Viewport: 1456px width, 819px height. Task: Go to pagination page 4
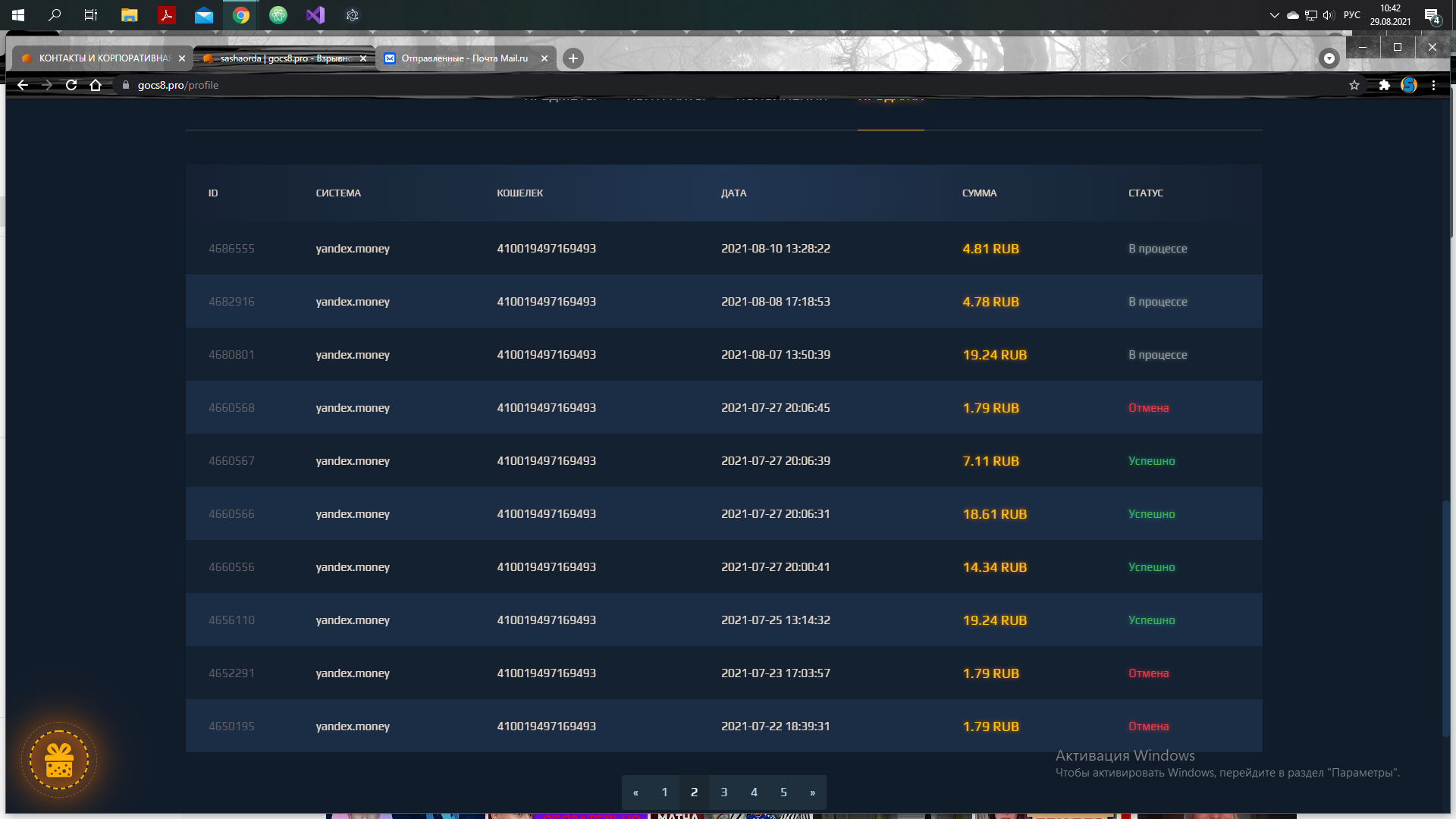coord(754,792)
